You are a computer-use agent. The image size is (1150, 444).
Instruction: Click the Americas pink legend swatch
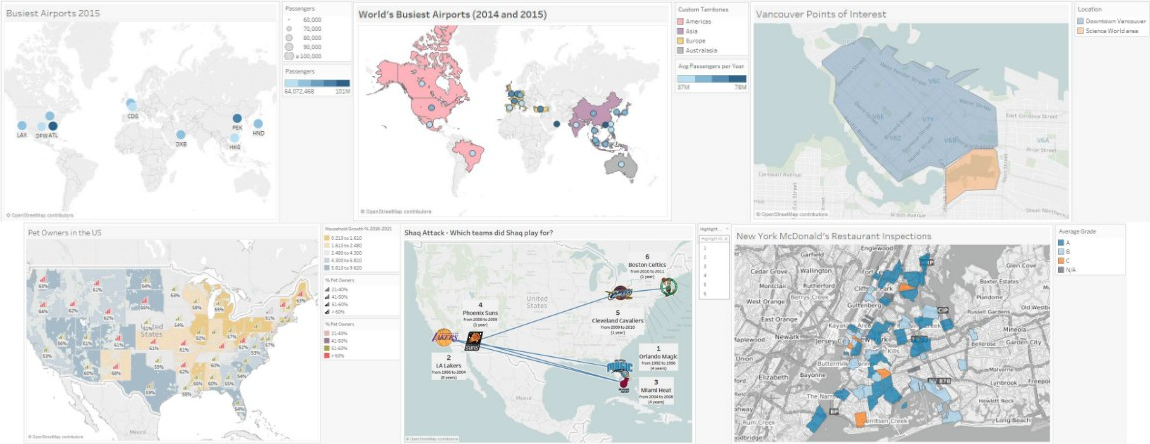pyautogui.click(x=682, y=20)
